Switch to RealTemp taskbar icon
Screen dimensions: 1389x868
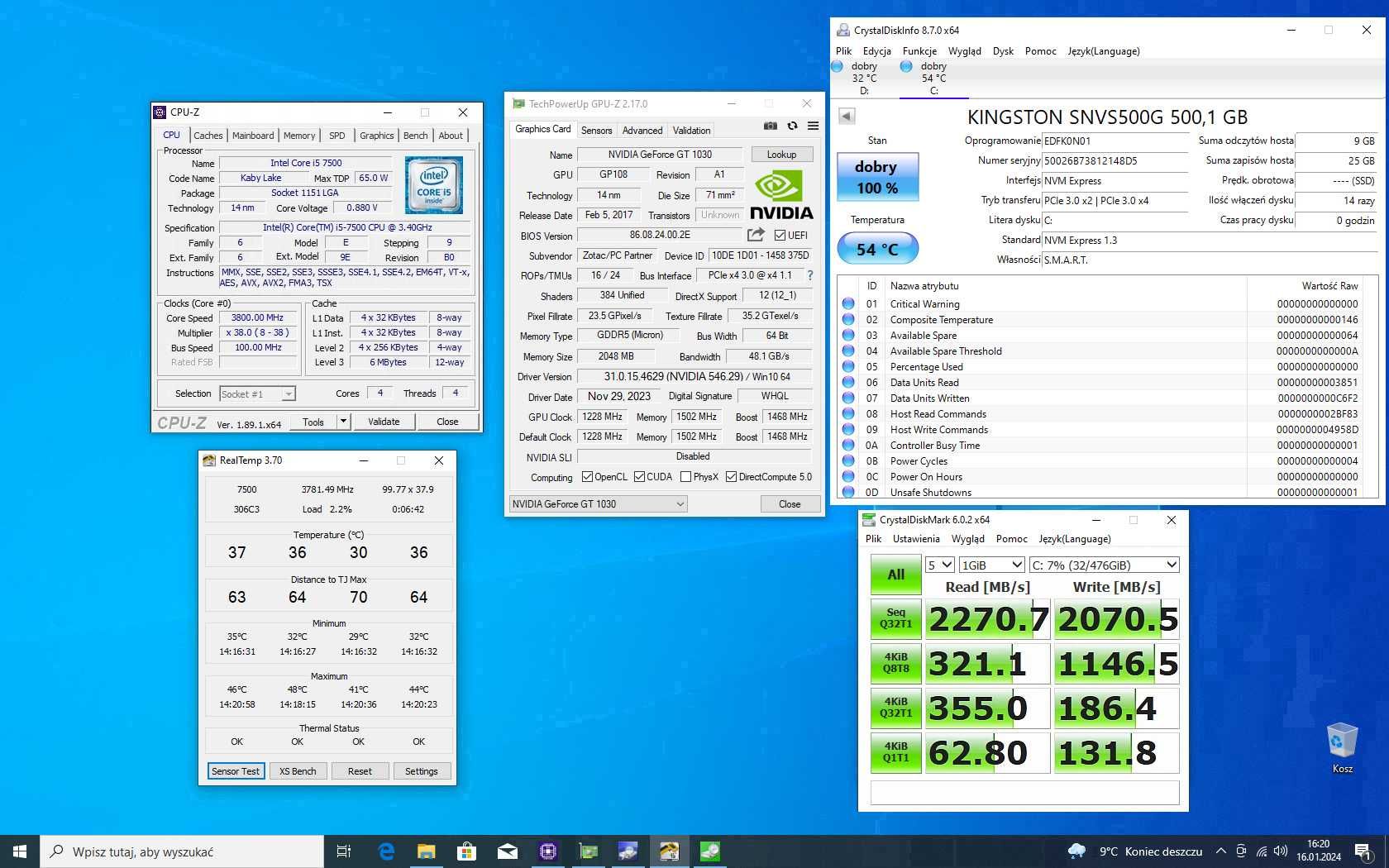click(x=669, y=851)
